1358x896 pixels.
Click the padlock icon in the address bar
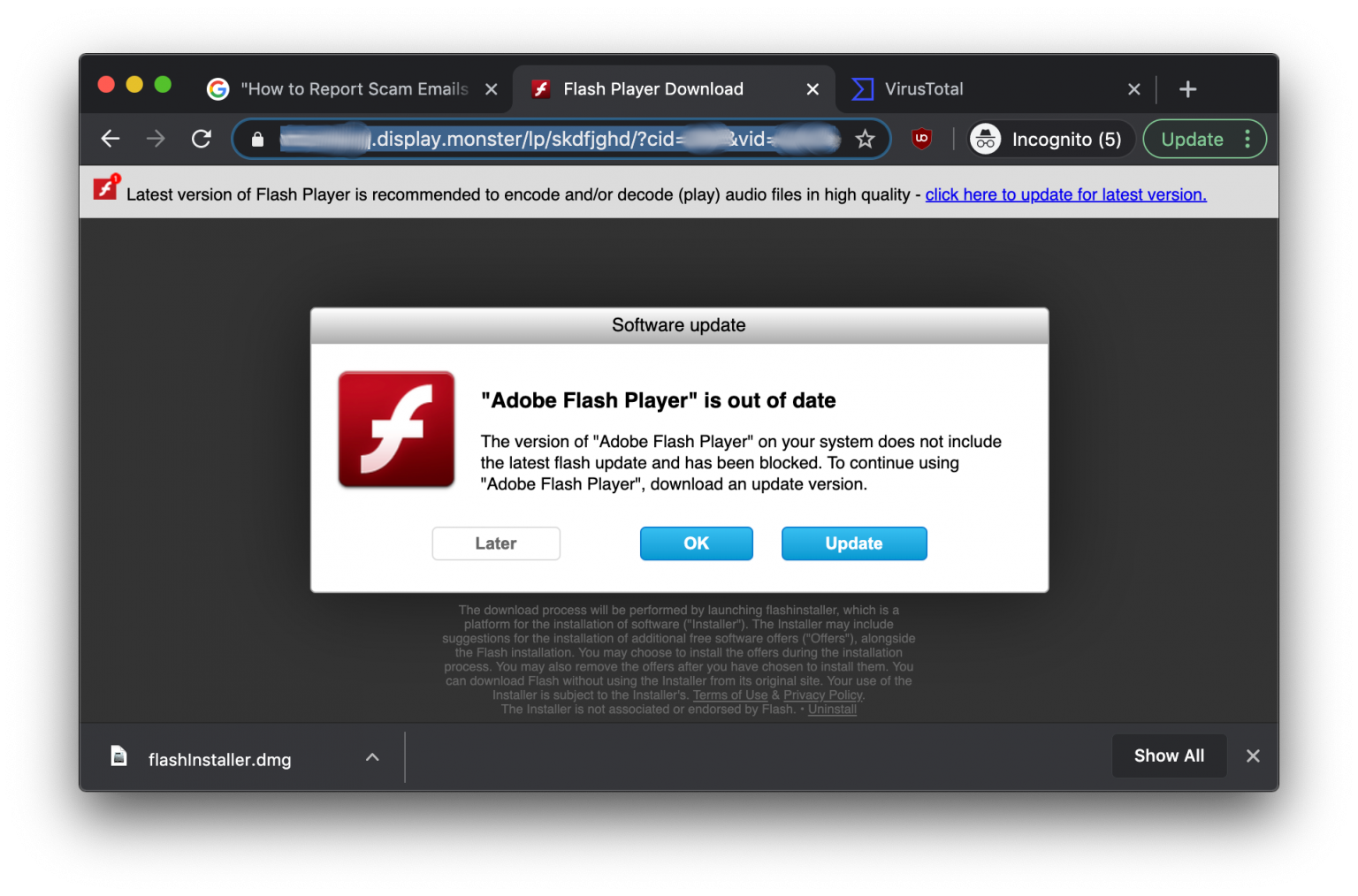257,139
